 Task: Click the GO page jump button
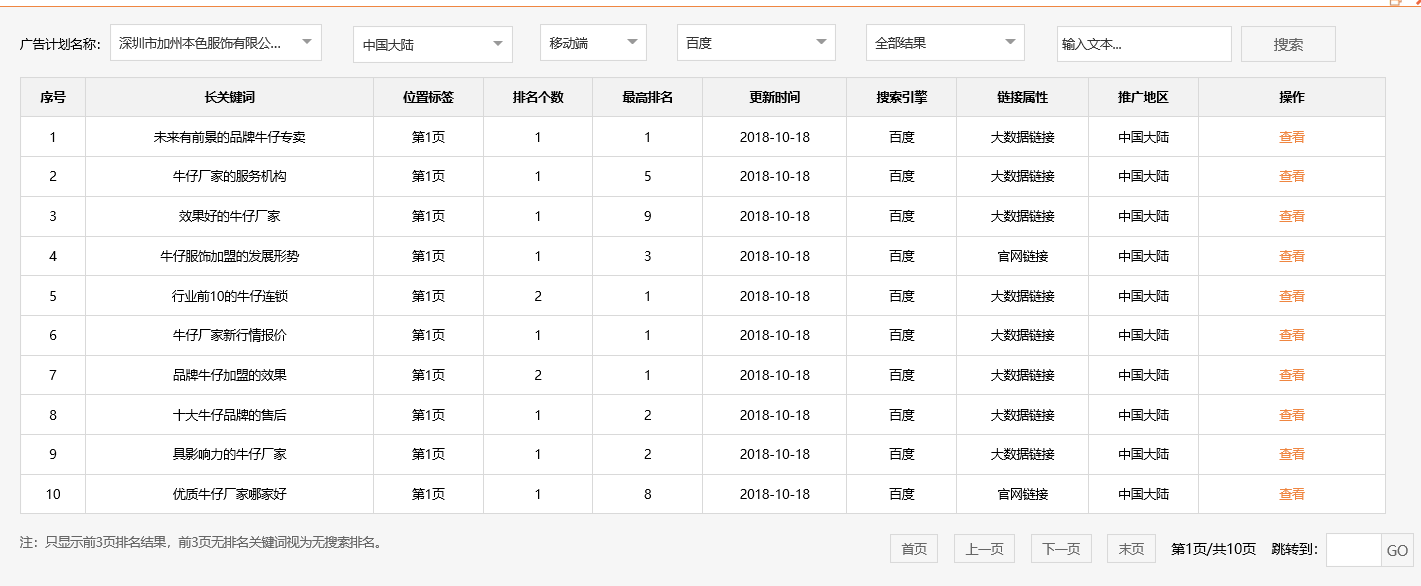1400,548
